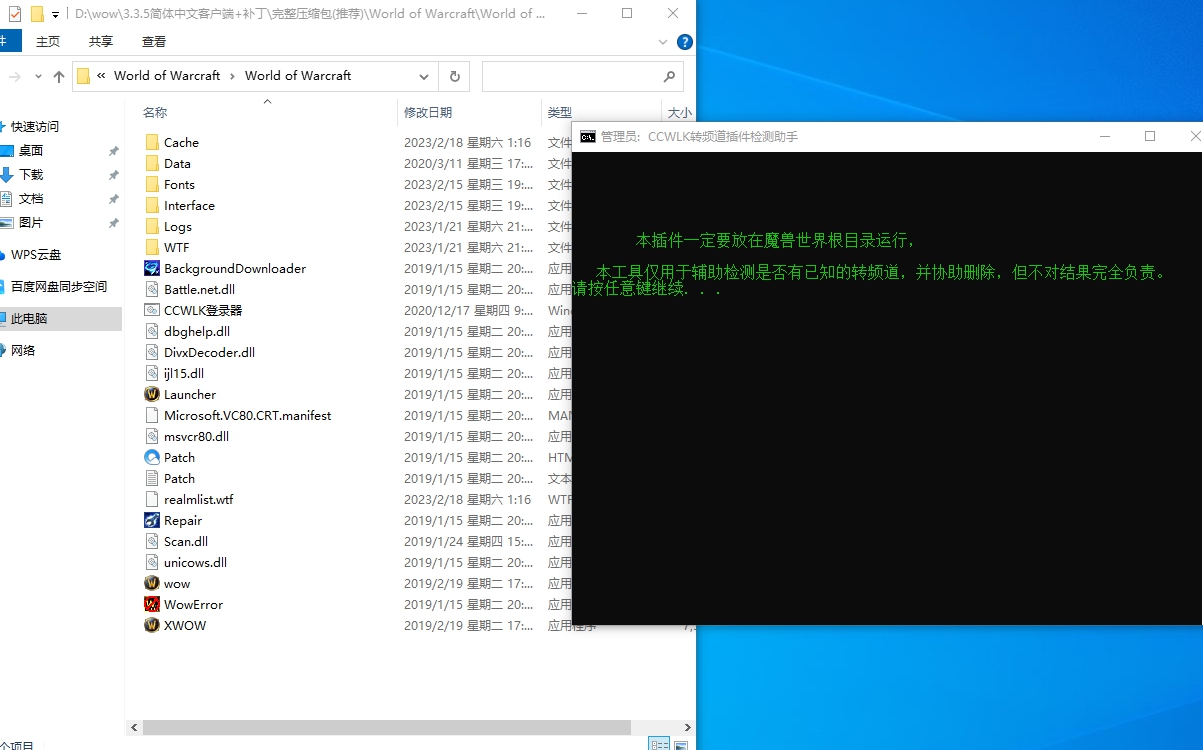Expand the address bar history dropdown
The image size is (1203, 750).
click(x=424, y=76)
